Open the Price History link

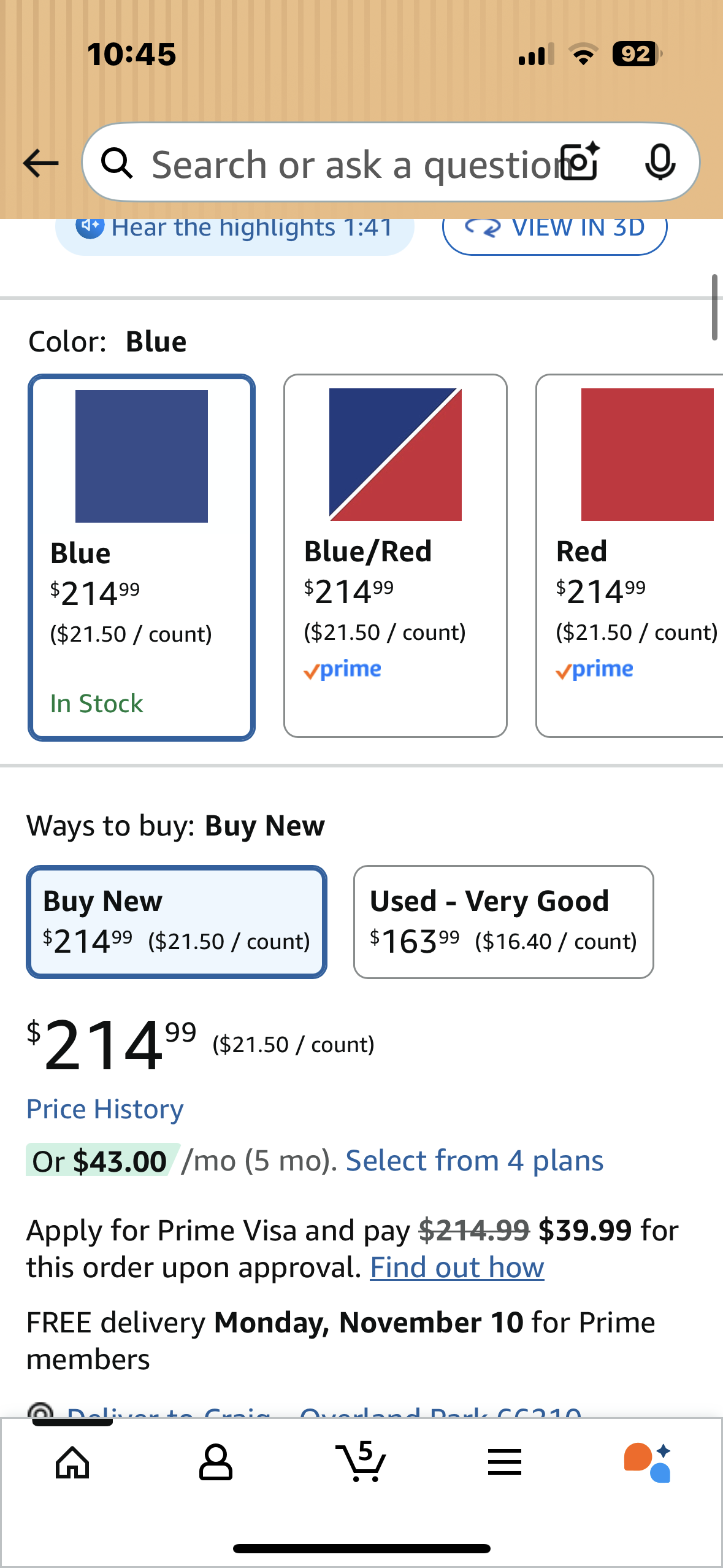[105, 1109]
